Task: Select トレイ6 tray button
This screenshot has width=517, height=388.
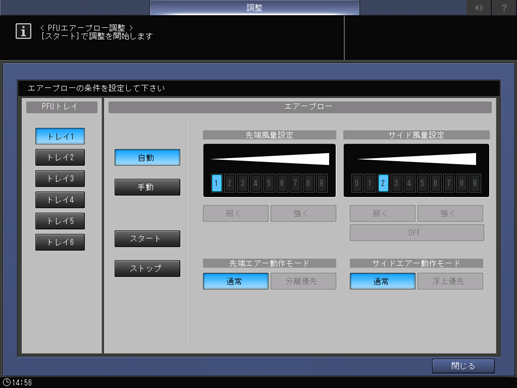Action: click(x=60, y=242)
